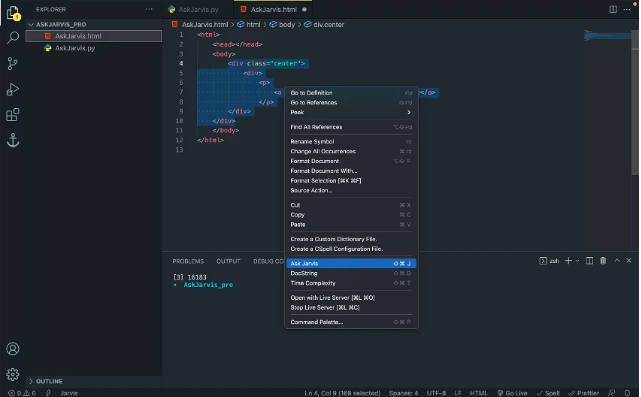Open the Source Control view icon
641x397 pixels.
click(x=13, y=63)
